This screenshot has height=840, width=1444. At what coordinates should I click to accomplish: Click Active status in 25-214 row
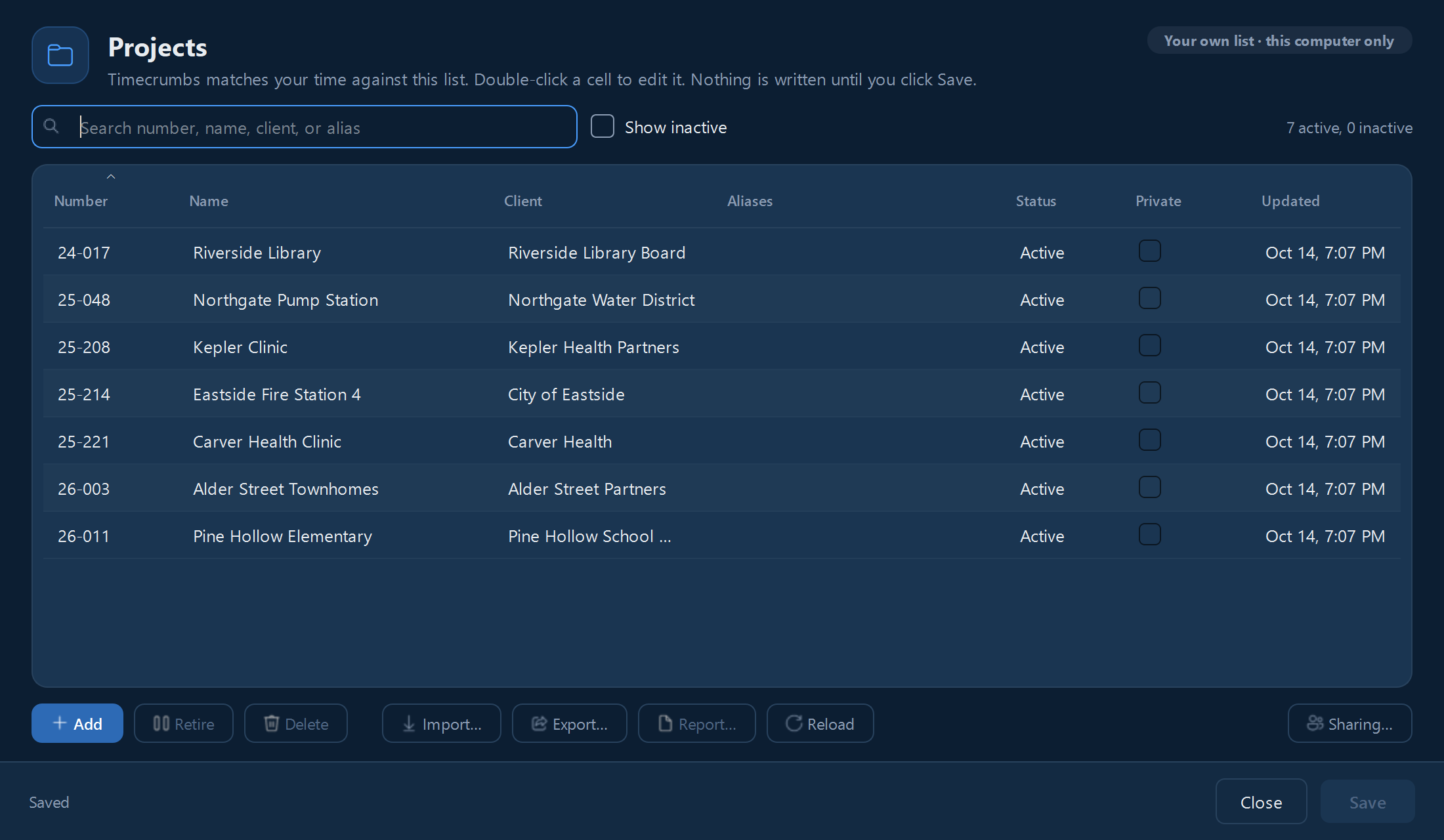pyautogui.click(x=1042, y=395)
